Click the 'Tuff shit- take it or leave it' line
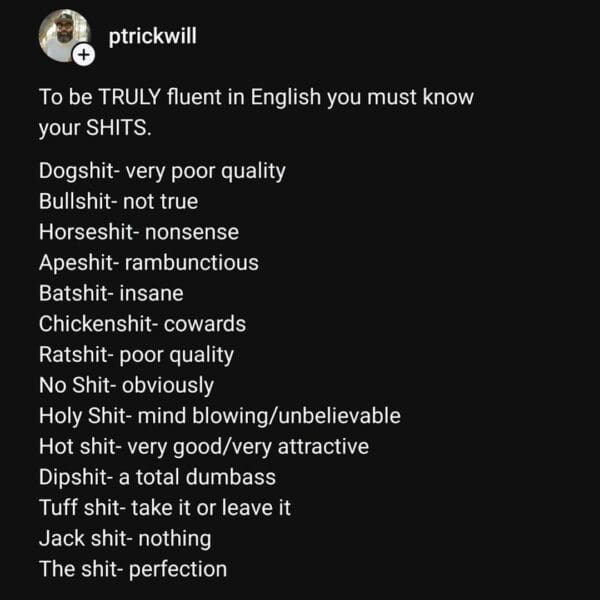 (165, 508)
